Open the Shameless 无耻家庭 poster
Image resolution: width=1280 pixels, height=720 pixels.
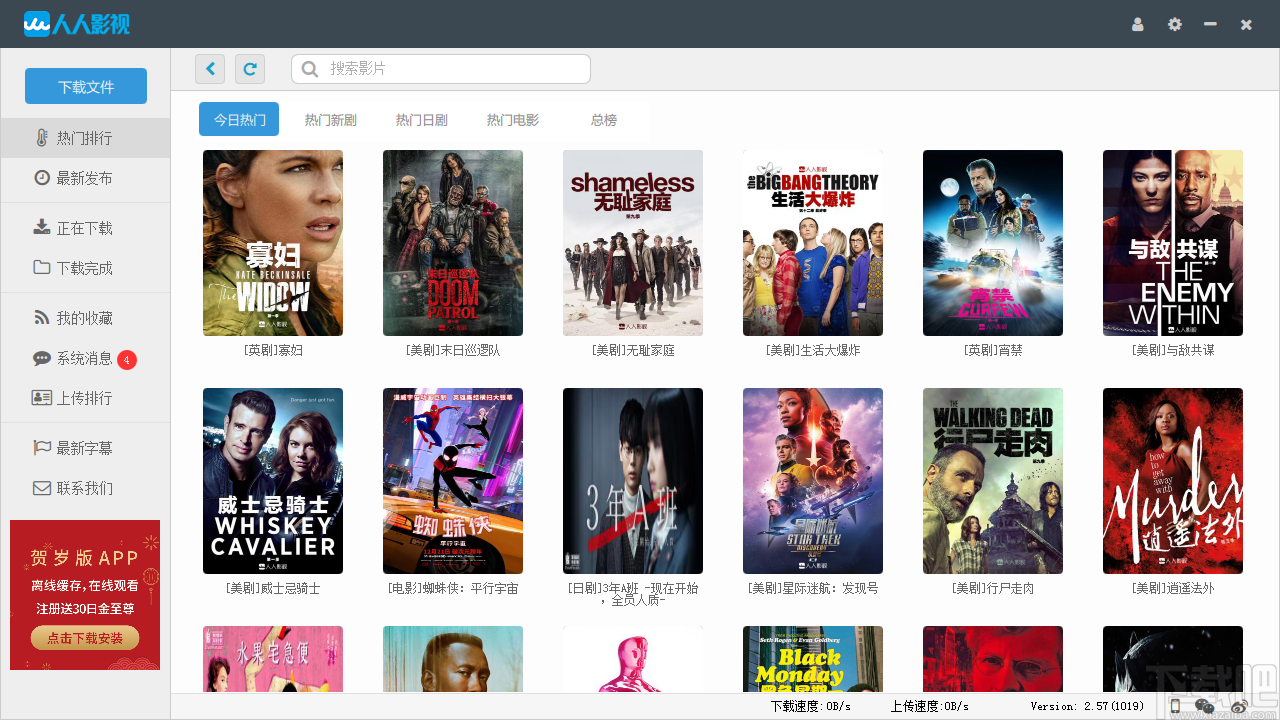(633, 243)
